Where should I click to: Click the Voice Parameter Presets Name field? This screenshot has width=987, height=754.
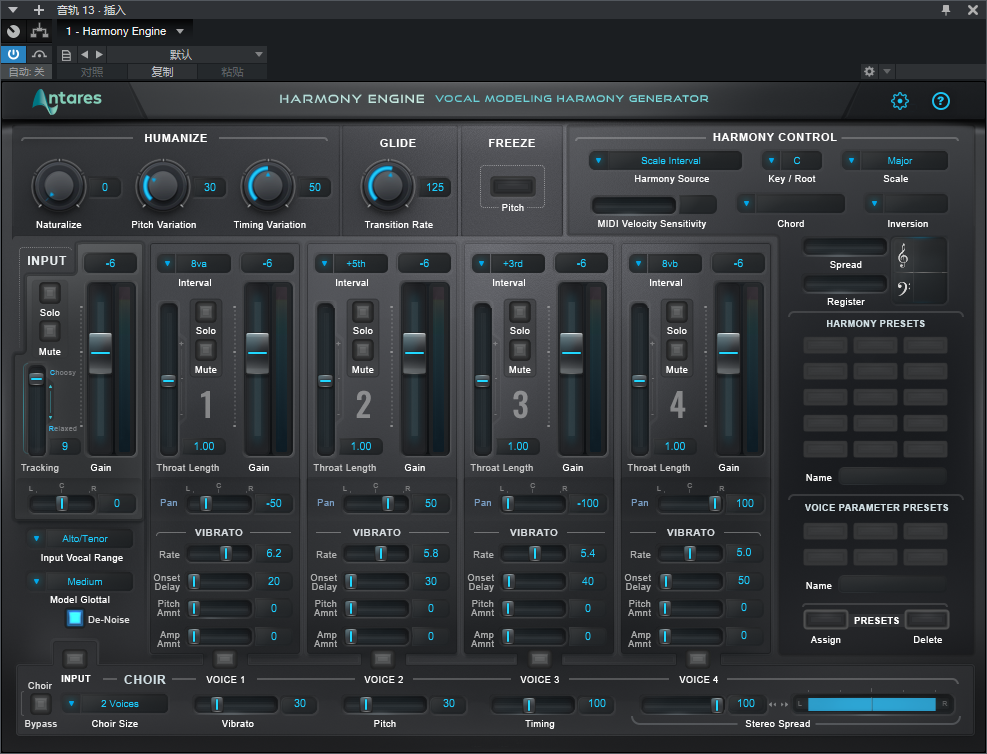(x=893, y=585)
